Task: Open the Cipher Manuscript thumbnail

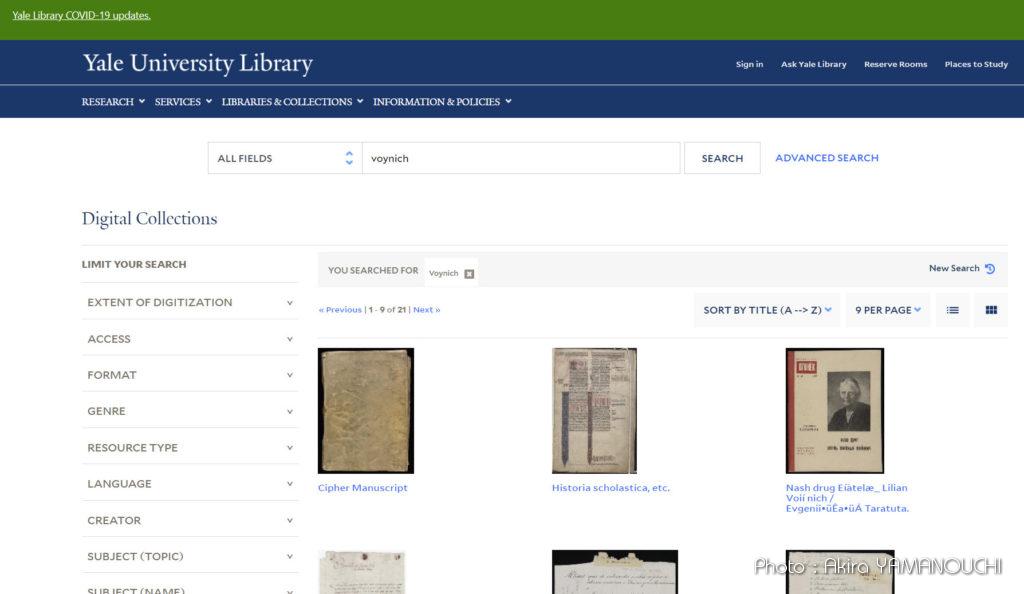Action: click(365, 410)
